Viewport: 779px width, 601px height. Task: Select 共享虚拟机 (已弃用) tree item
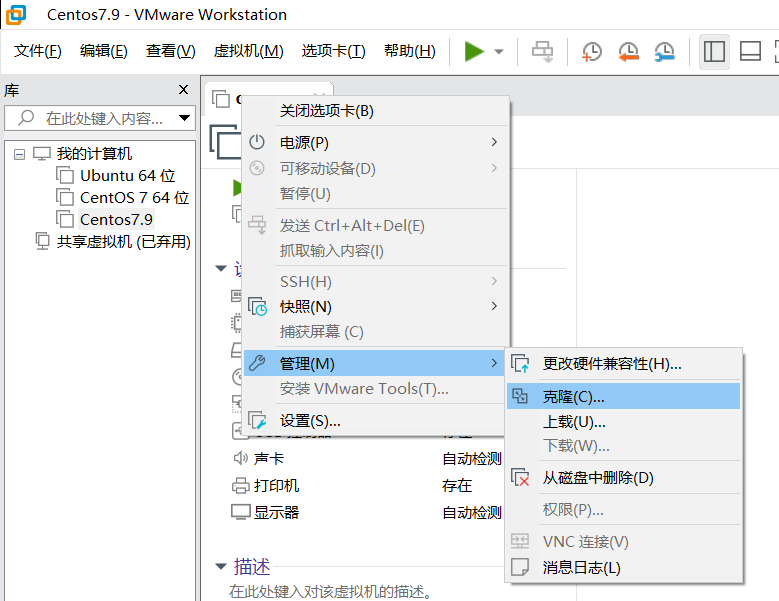(123, 242)
